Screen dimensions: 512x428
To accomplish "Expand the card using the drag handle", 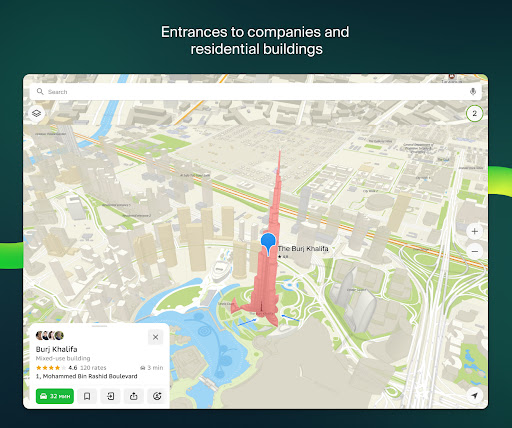I will (x=100, y=326).
